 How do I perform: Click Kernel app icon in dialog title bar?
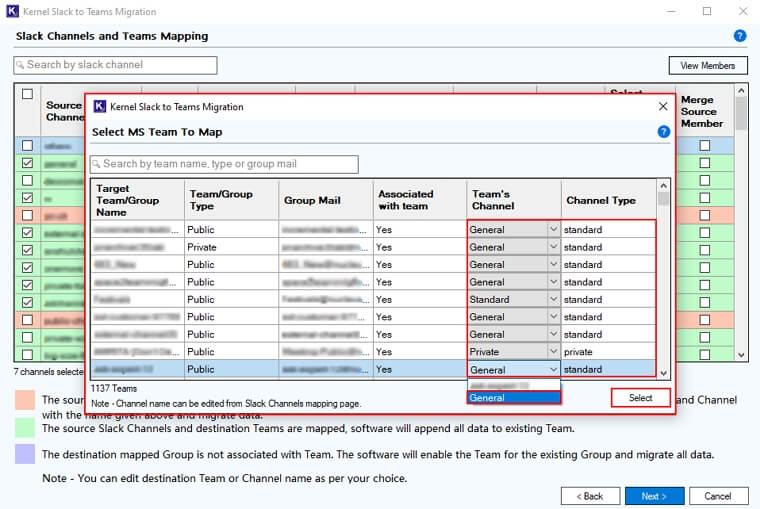[99, 106]
